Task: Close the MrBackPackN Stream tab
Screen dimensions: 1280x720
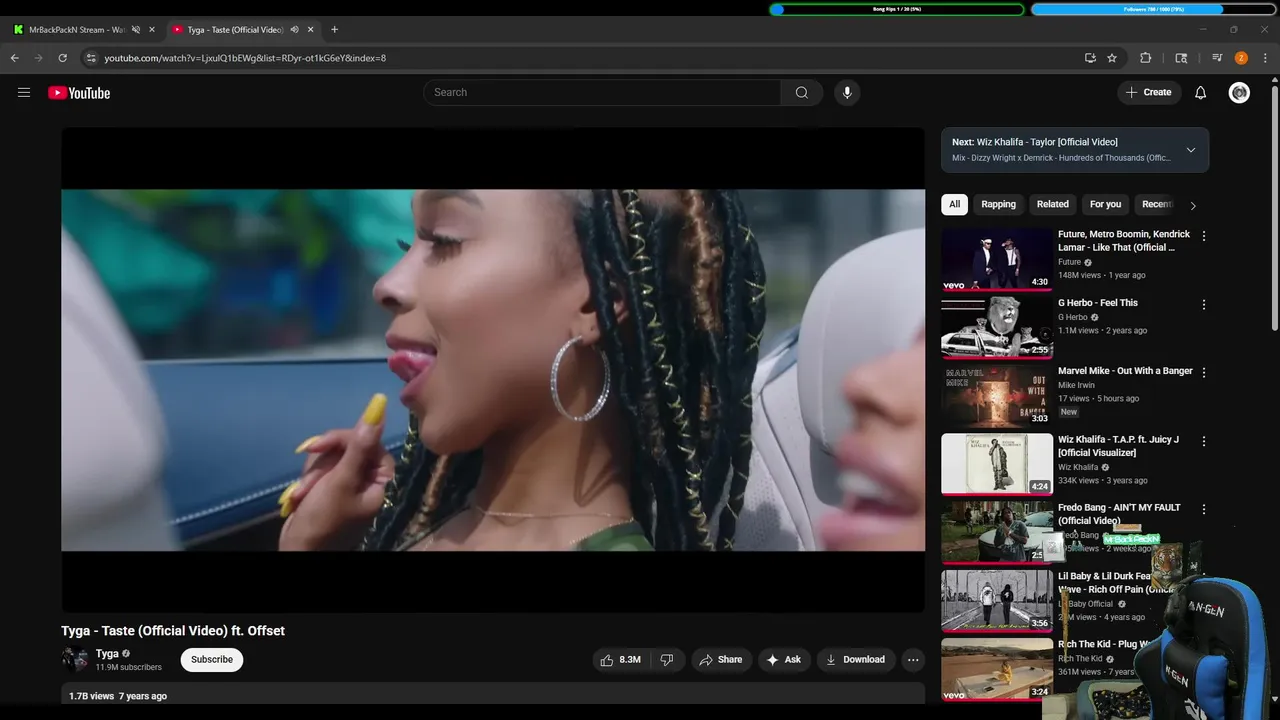Action: pyautogui.click(x=152, y=30)
